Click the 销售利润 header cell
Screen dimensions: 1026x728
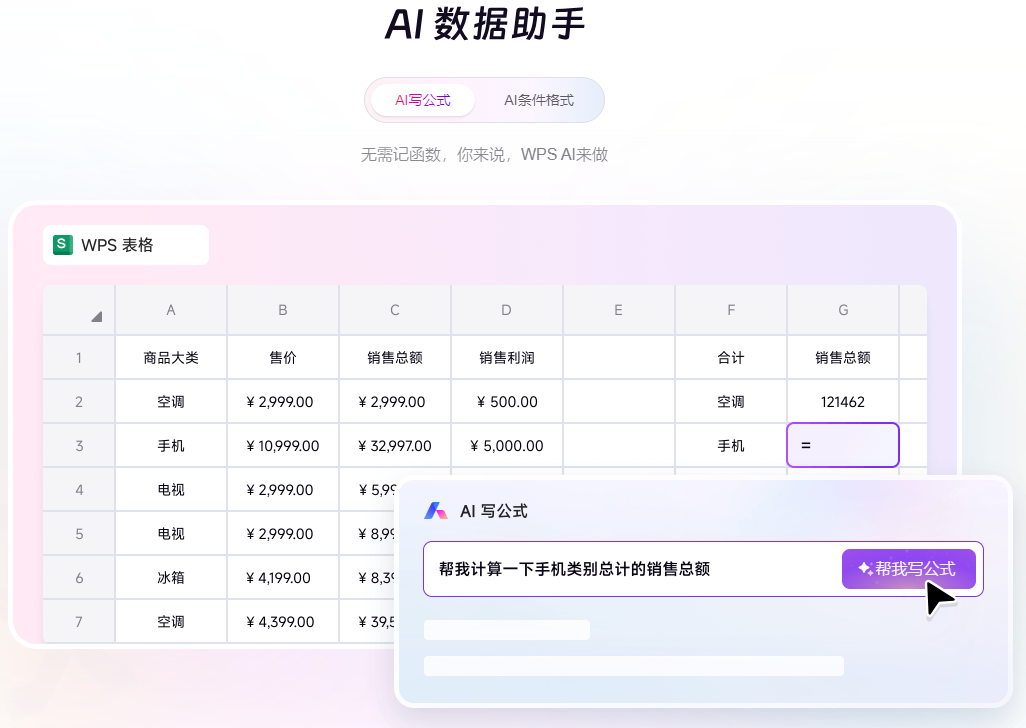tap(506, 358)
